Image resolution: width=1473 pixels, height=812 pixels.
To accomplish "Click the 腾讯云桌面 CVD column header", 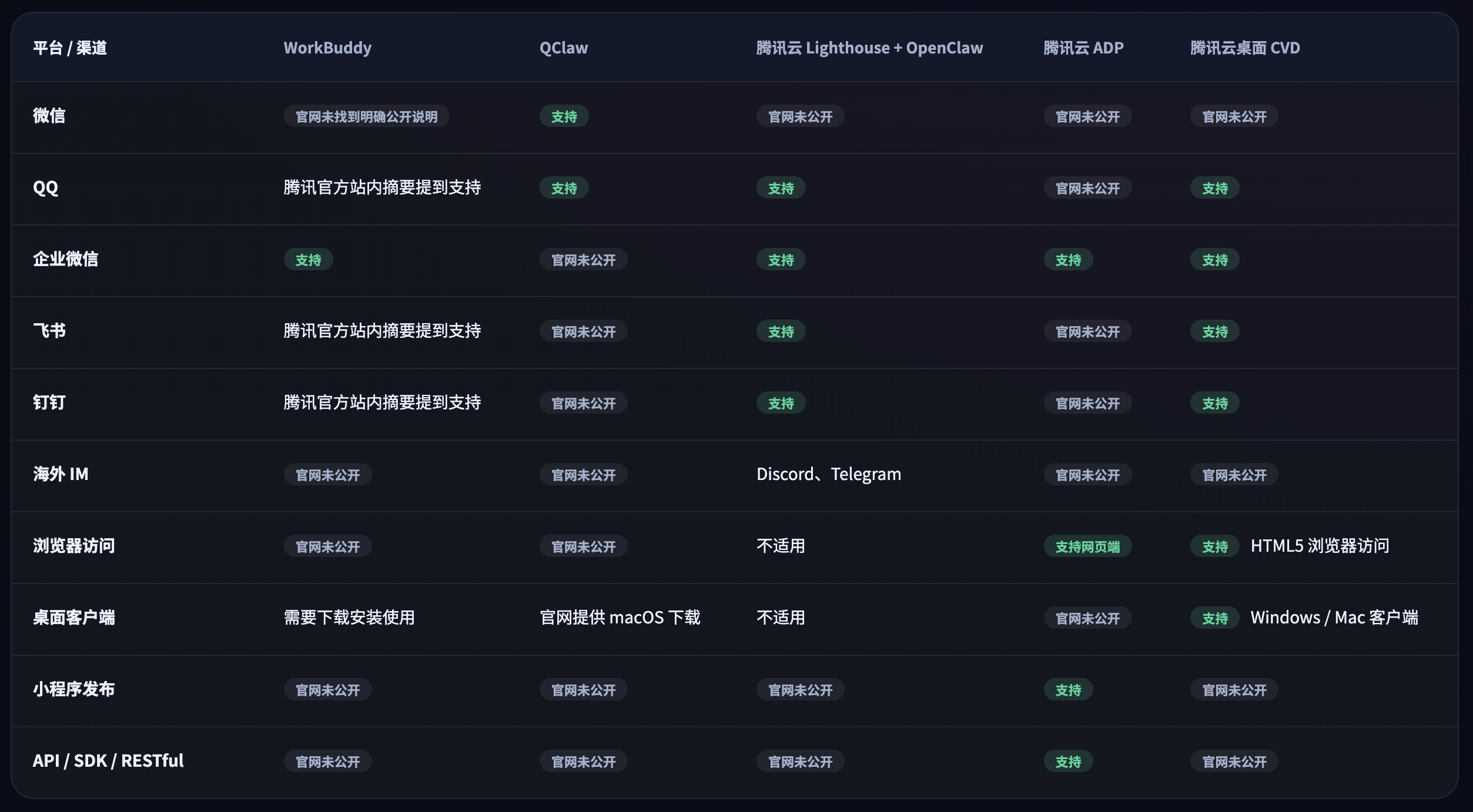I will coord(1244,48).
